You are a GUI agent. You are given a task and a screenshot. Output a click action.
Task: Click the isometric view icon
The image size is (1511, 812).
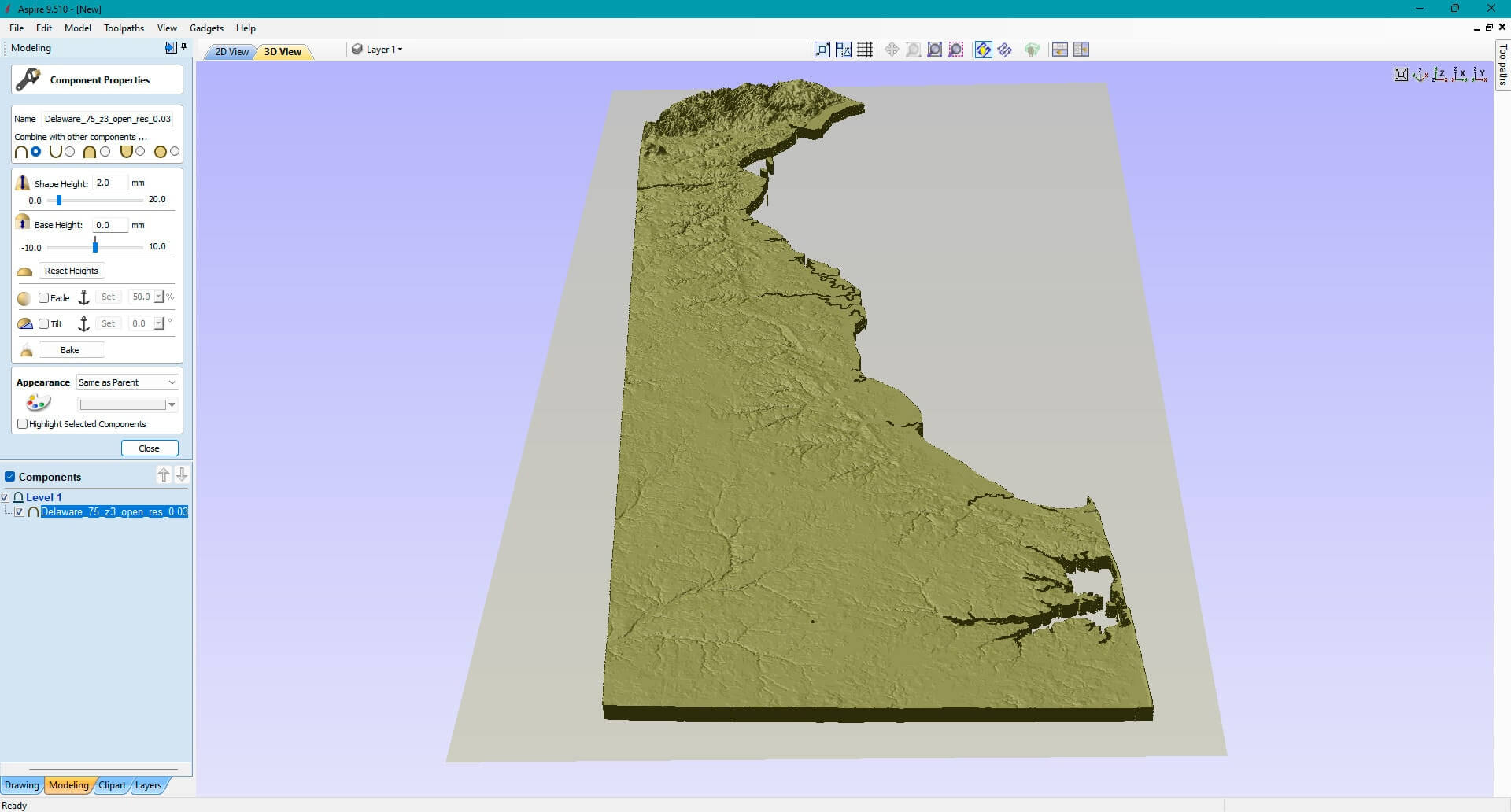coord(1401,75)
